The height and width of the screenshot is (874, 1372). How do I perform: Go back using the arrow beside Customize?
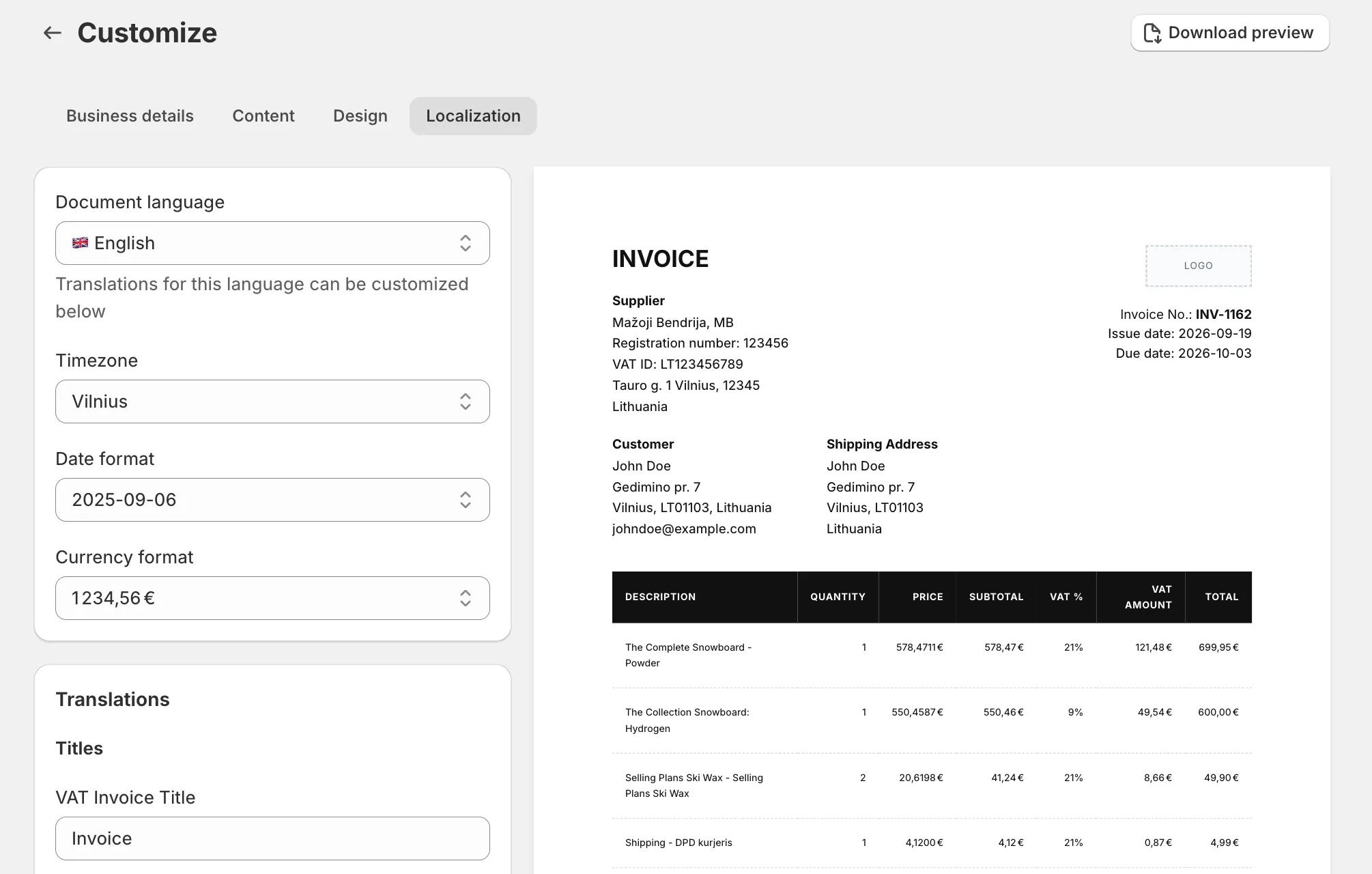click(53, 33)
